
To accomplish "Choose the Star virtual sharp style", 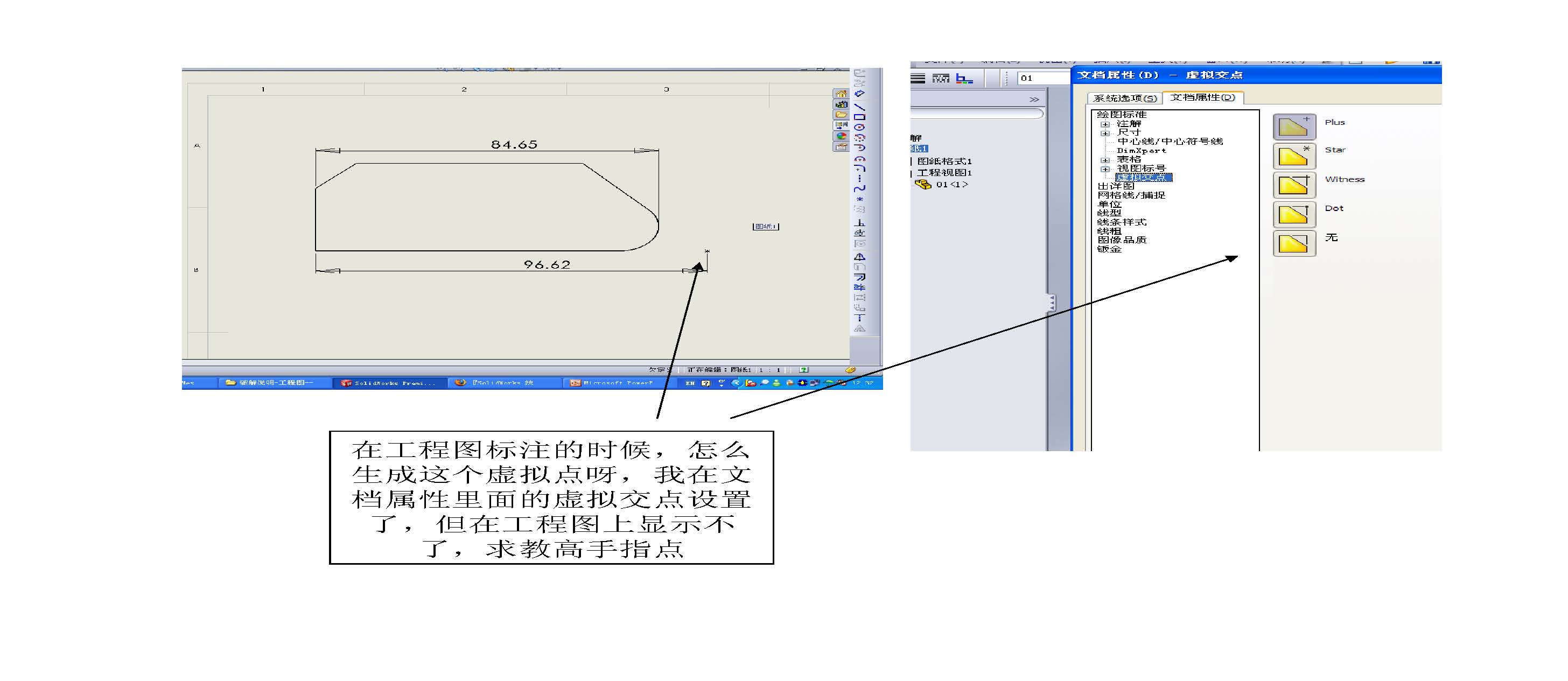I will [x=1293, y=157].
